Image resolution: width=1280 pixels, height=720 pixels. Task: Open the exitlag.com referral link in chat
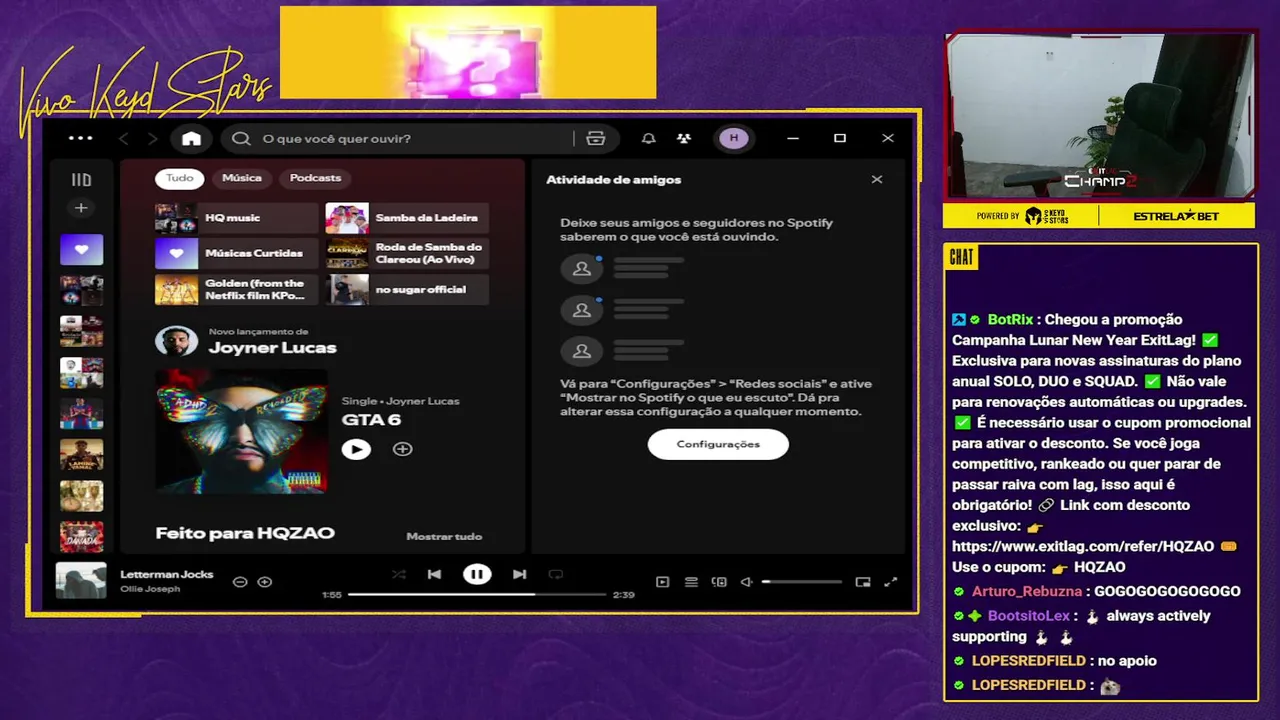[x=1083, y=546]
